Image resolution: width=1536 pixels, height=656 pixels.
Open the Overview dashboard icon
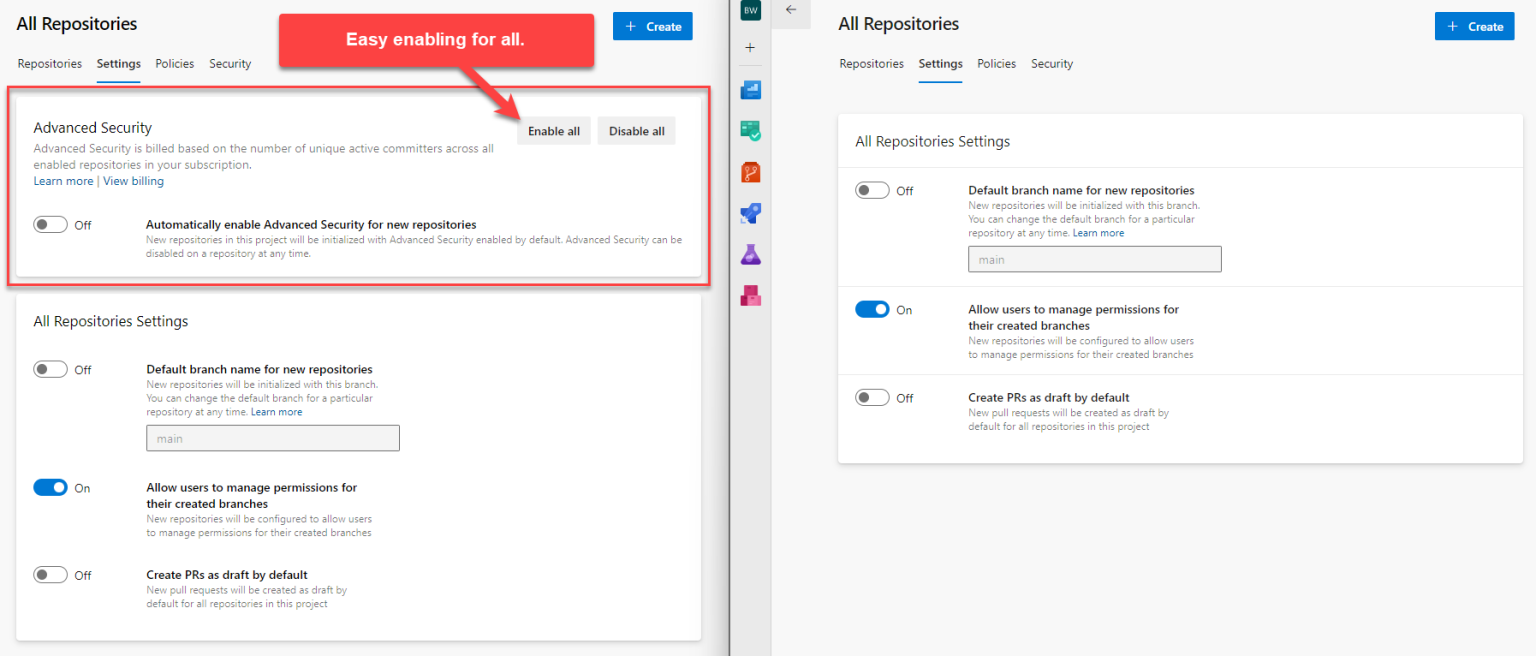[750, 89]
